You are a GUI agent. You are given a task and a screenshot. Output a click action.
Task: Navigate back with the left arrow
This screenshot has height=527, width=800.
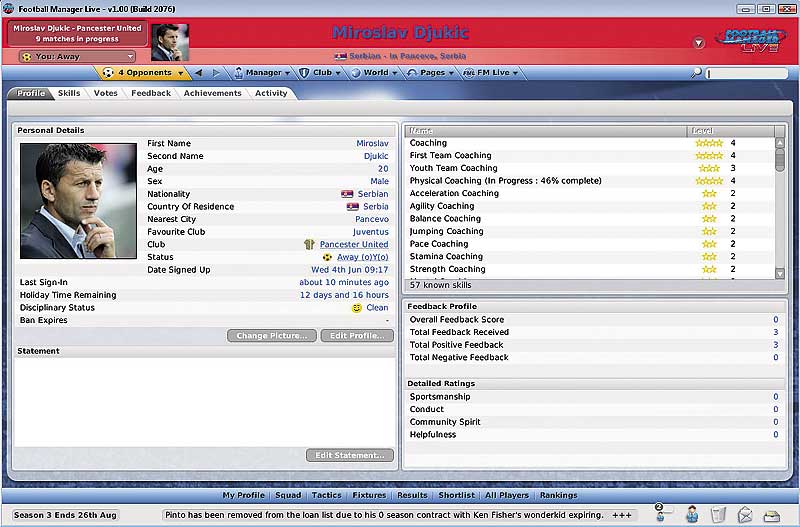(x=198, y=73)
